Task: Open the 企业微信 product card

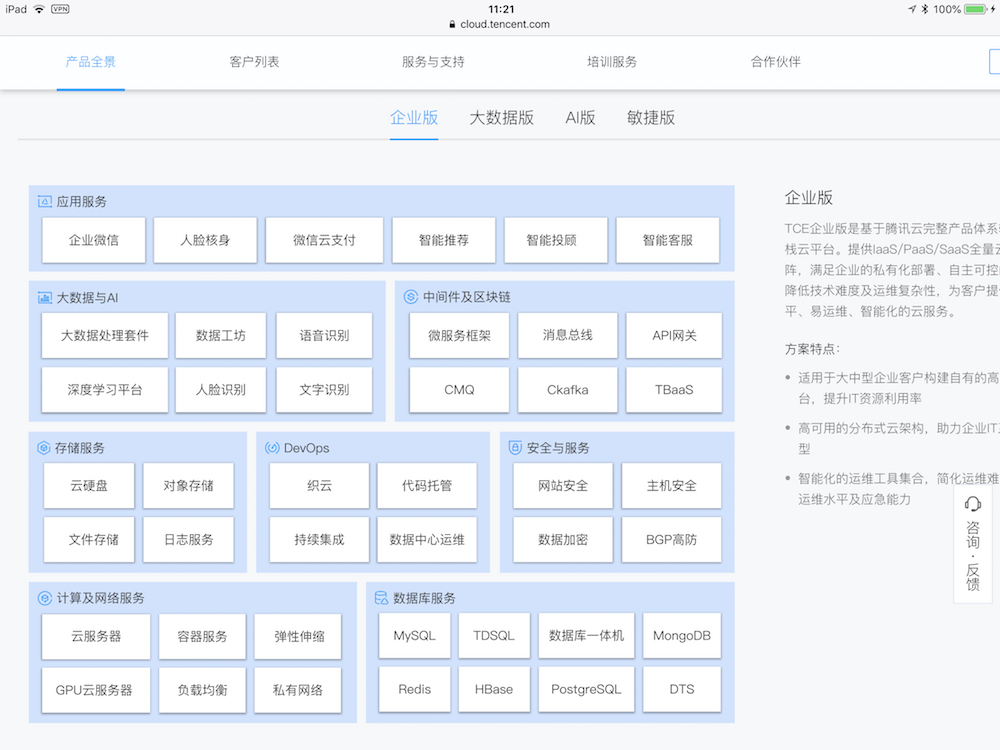Action: 94,240
